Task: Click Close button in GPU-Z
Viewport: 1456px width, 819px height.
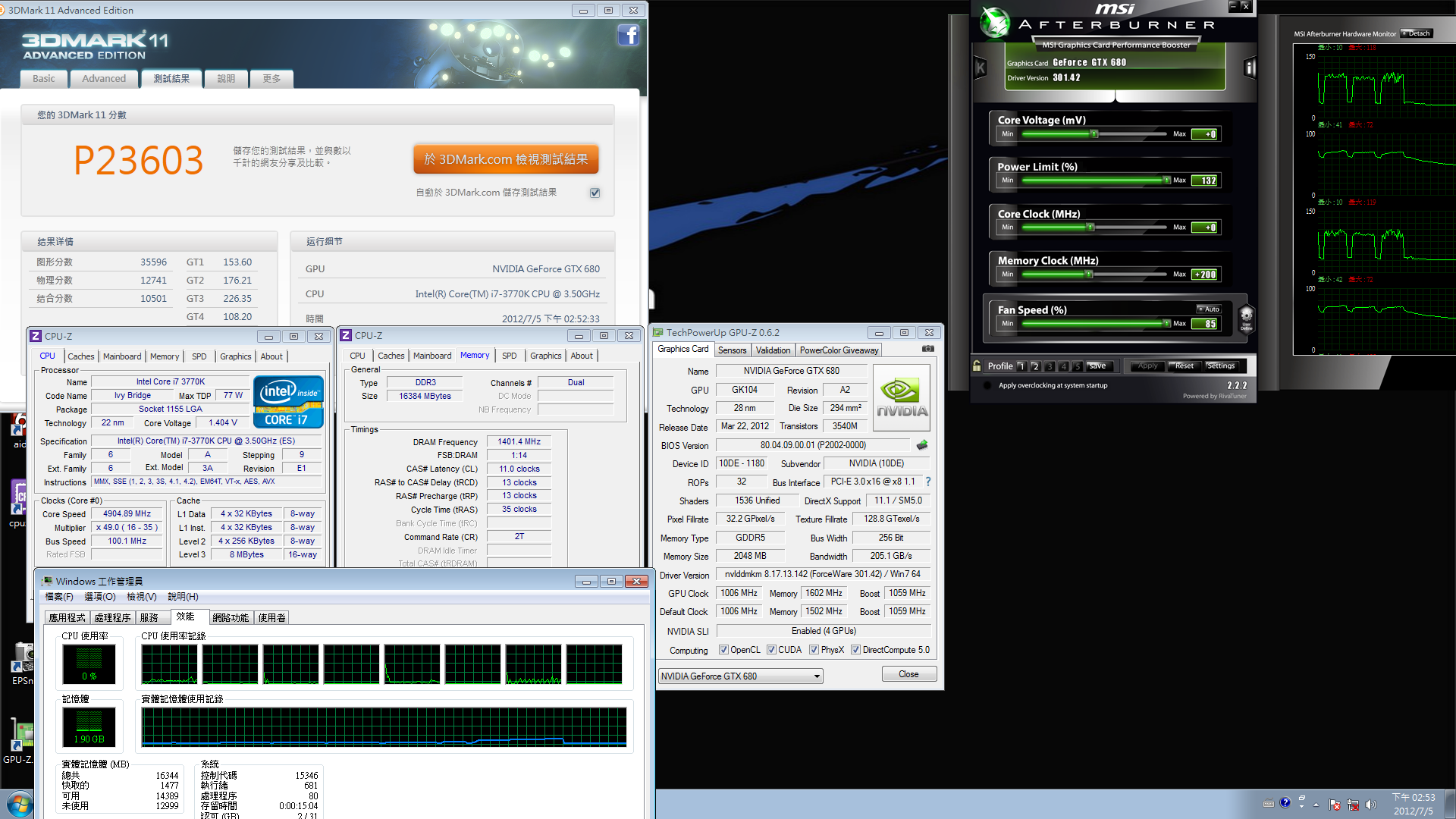Action: point(908,674)
